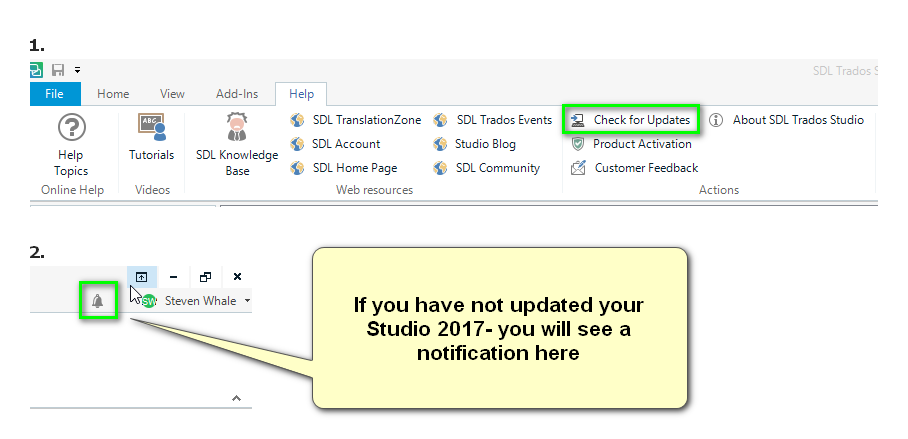Click the SDL Account globe icon

297,144
